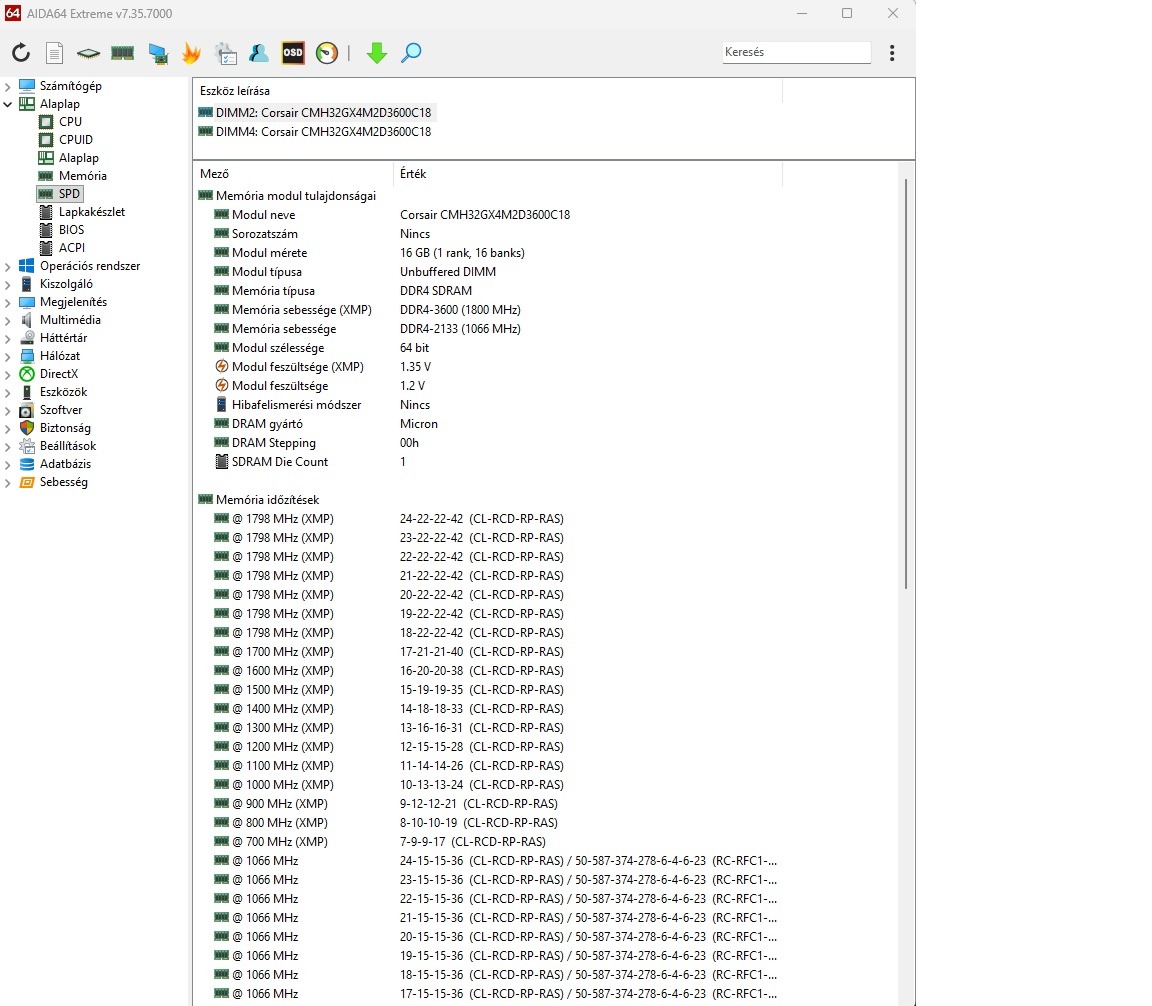Select the Memória sebessége (XMP) row
This screenshot has height=1006, width=1152.
pos(488,310)
